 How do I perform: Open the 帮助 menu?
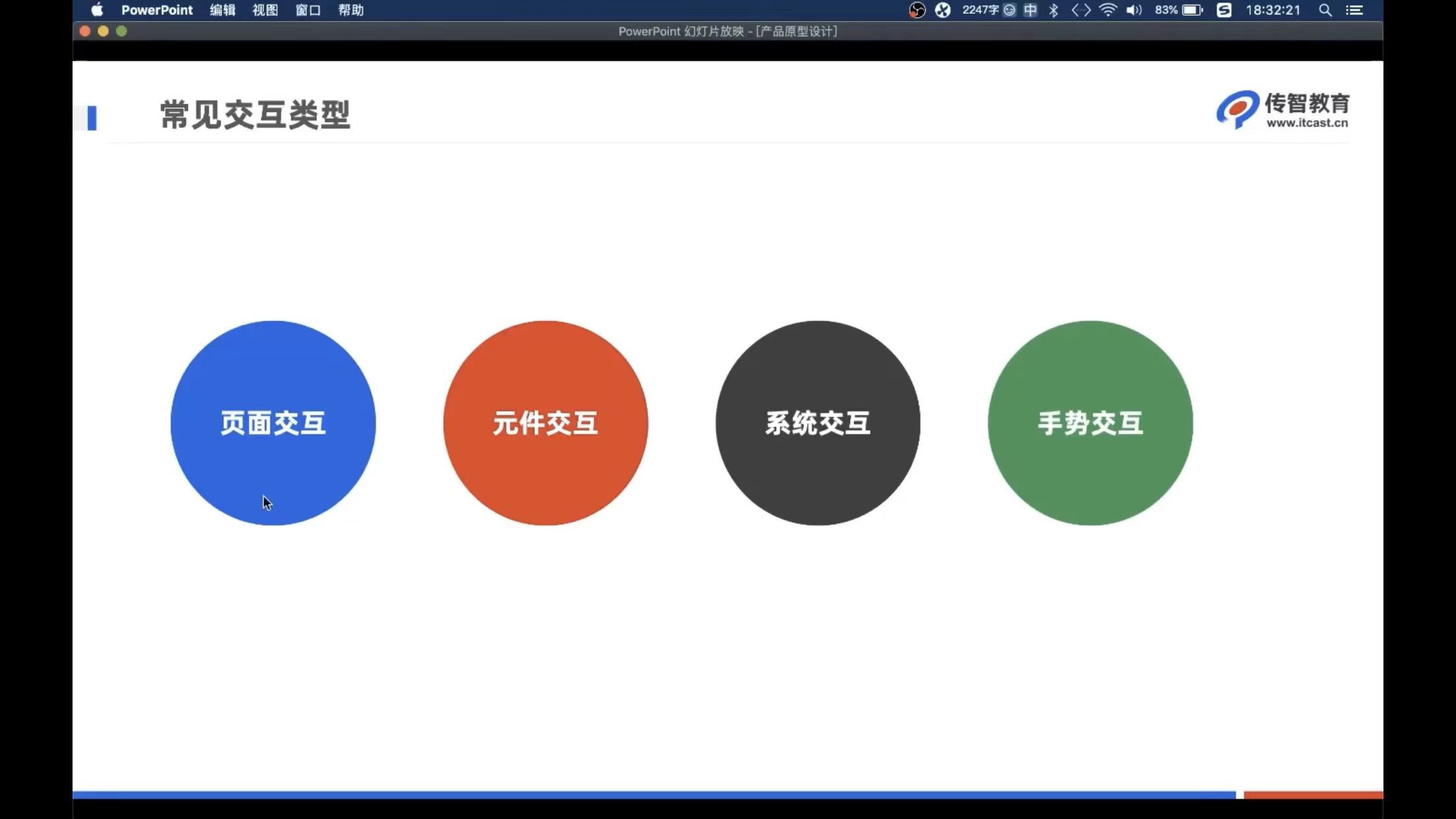pos(351,10)
